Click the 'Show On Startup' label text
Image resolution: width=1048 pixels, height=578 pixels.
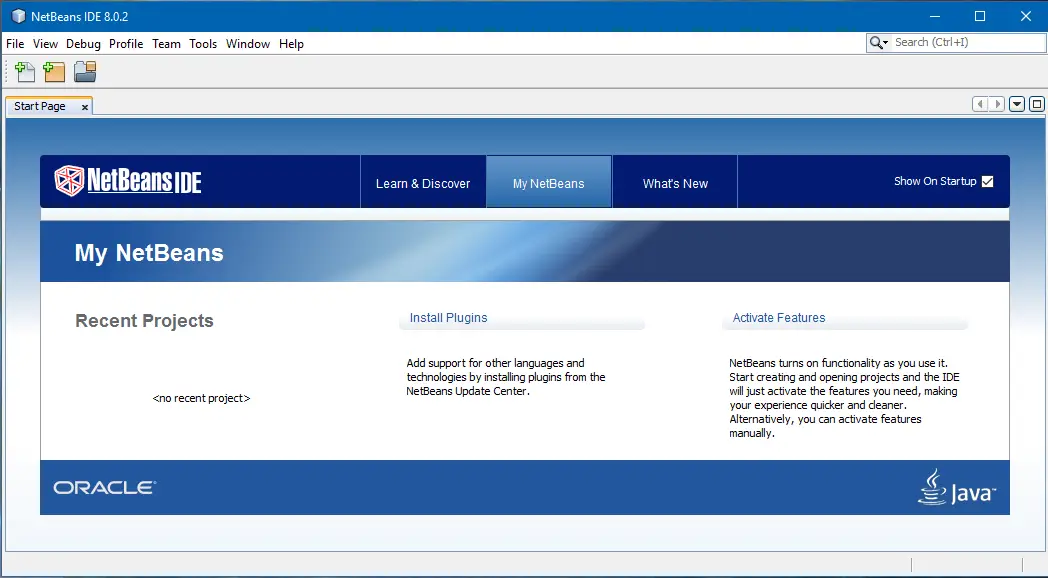pos(935,182)
